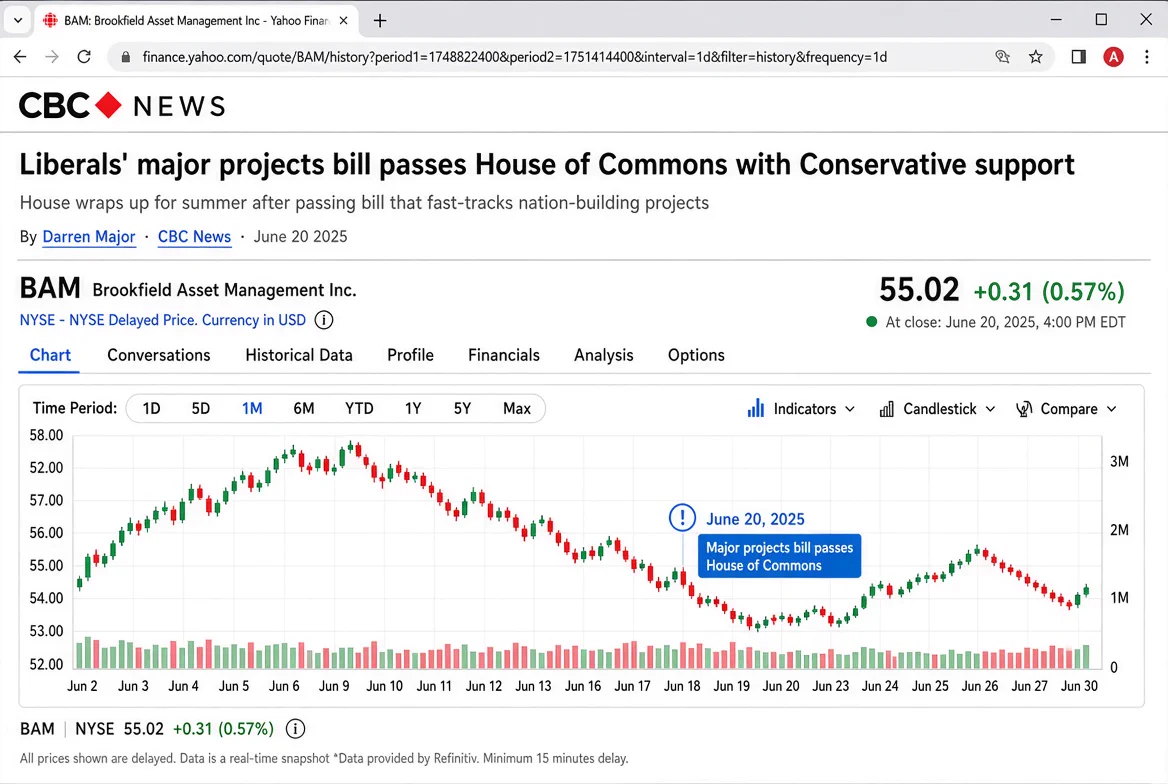This screenshot has width=1168, height=784.
Task: Click the browser back arrow
Action: (20, 57)
